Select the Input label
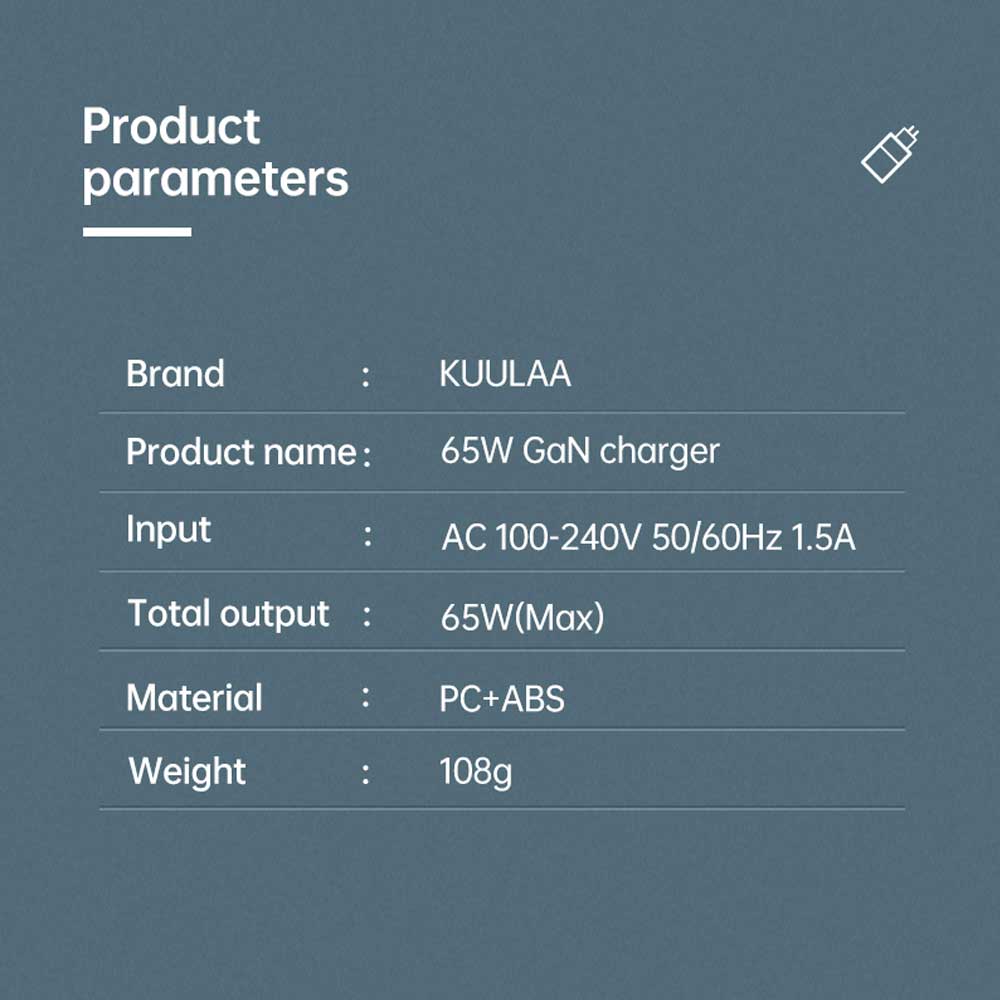 point(168,530)
